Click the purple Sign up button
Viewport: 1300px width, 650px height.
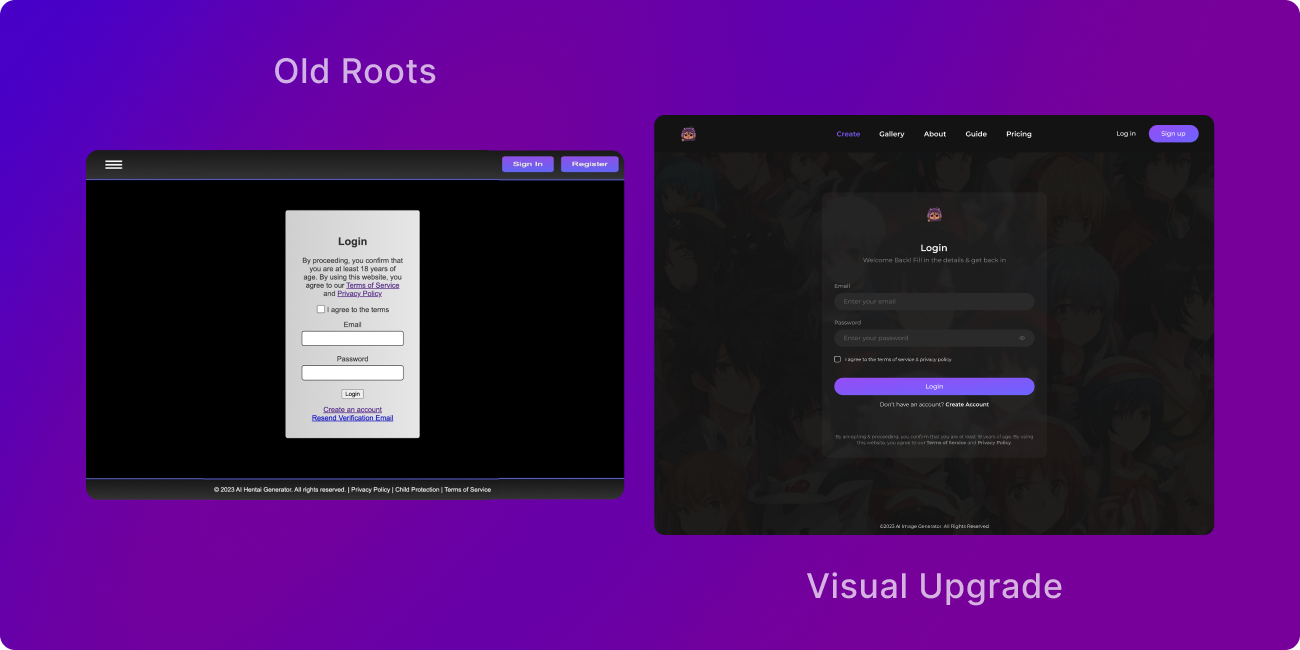1173,134
